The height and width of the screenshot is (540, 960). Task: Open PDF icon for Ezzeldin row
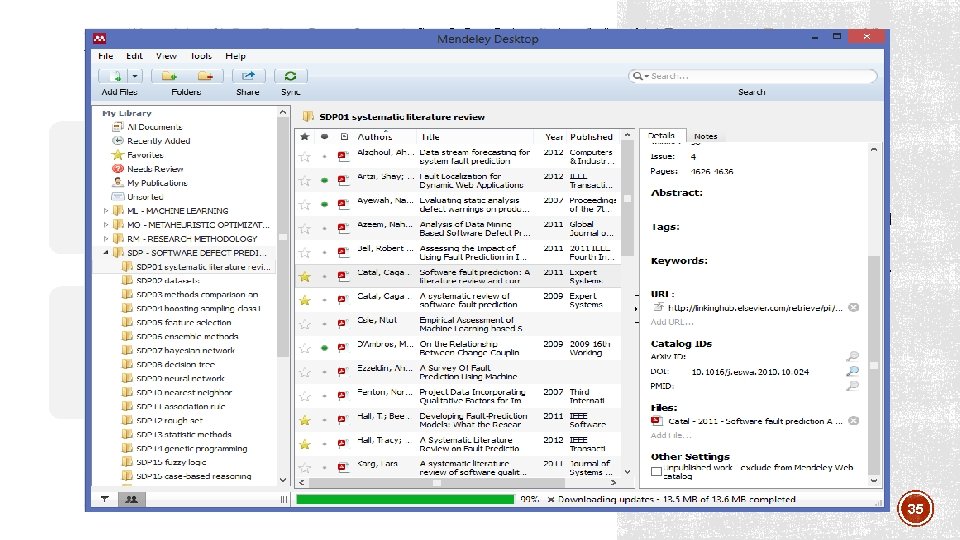343,372
